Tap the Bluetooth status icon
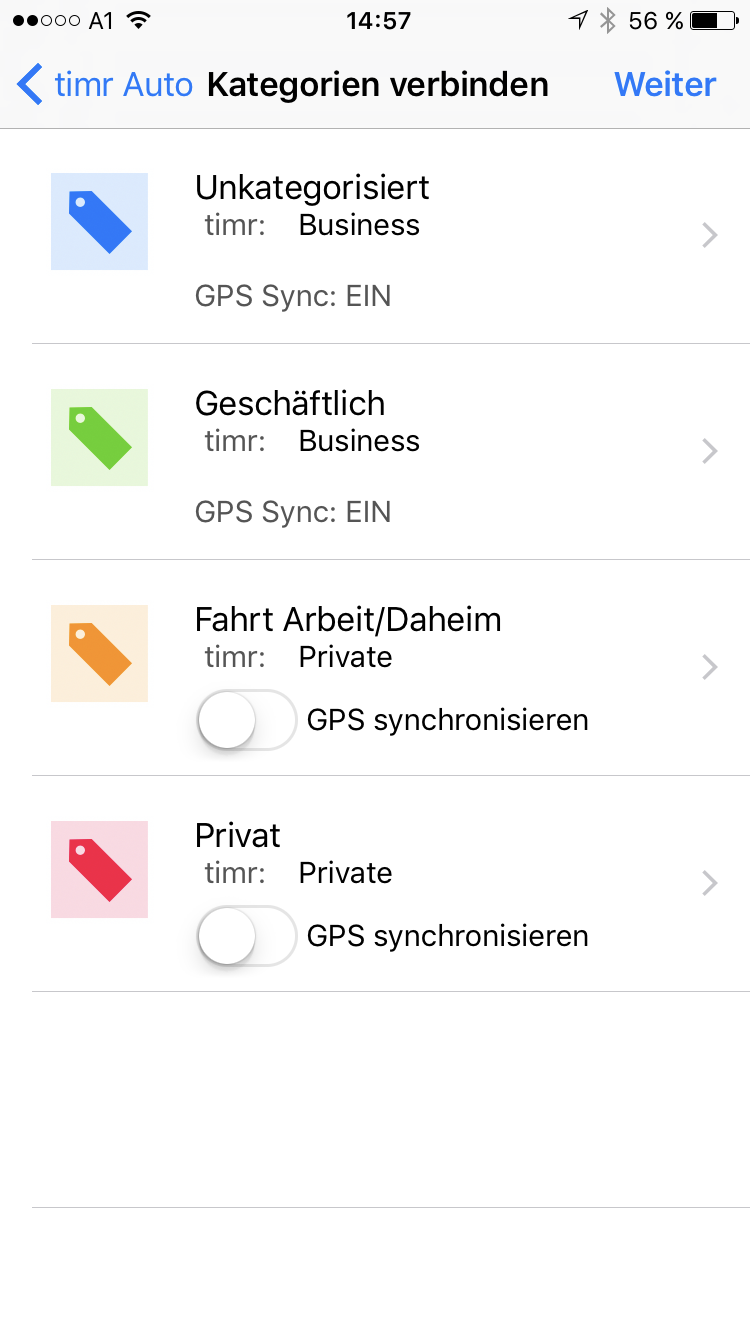The height and width of the screenshot is (1334, 750). 607,21
